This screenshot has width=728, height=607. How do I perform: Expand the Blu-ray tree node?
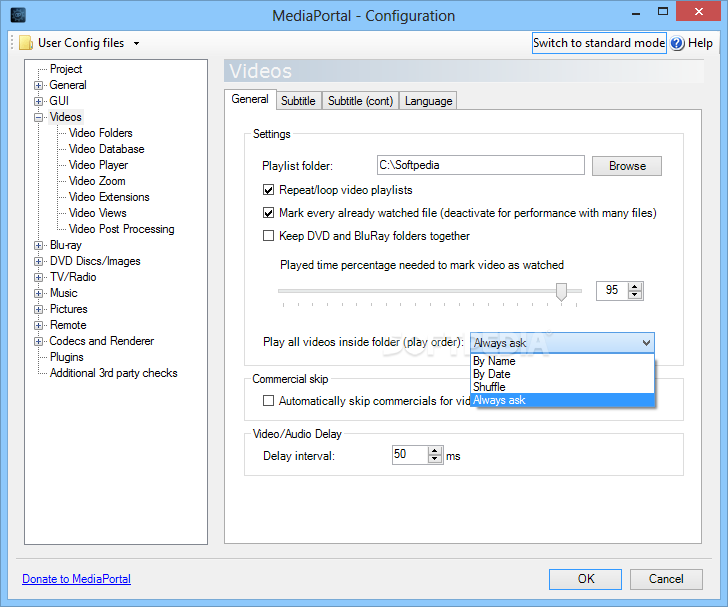[x=39, y=245]
